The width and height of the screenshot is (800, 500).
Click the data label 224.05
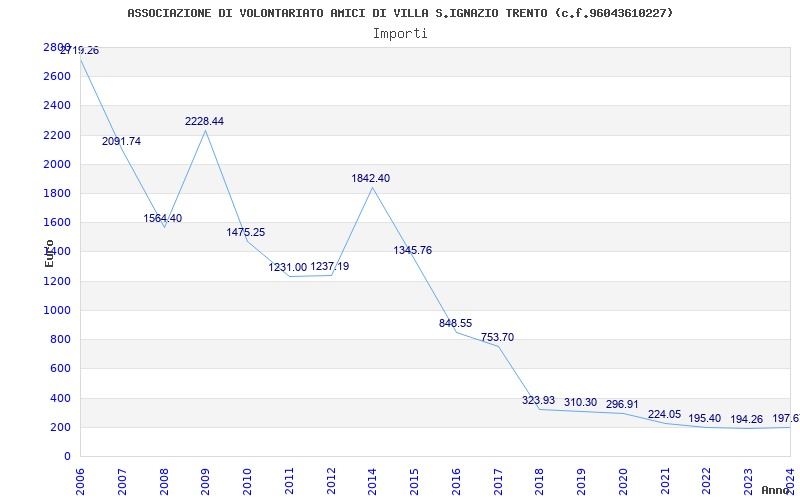(664, 414)
